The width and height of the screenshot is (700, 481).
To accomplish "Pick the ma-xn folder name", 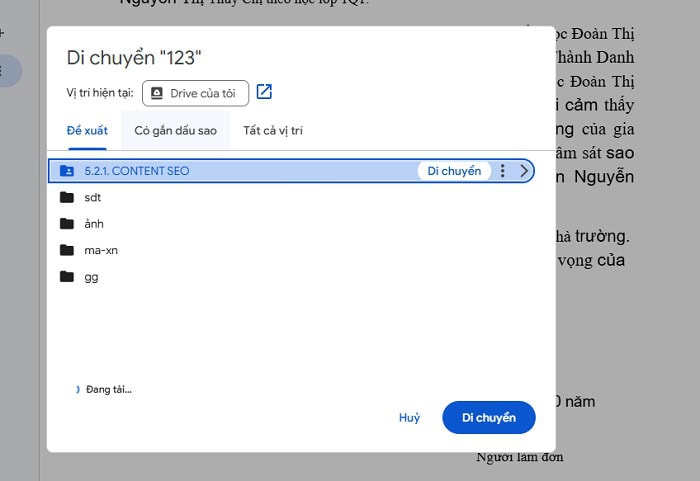I will 101,250.
